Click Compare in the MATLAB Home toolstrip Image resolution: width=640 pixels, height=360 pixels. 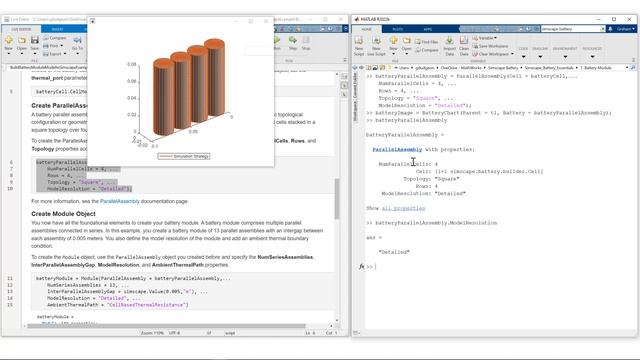coord(427,50)
